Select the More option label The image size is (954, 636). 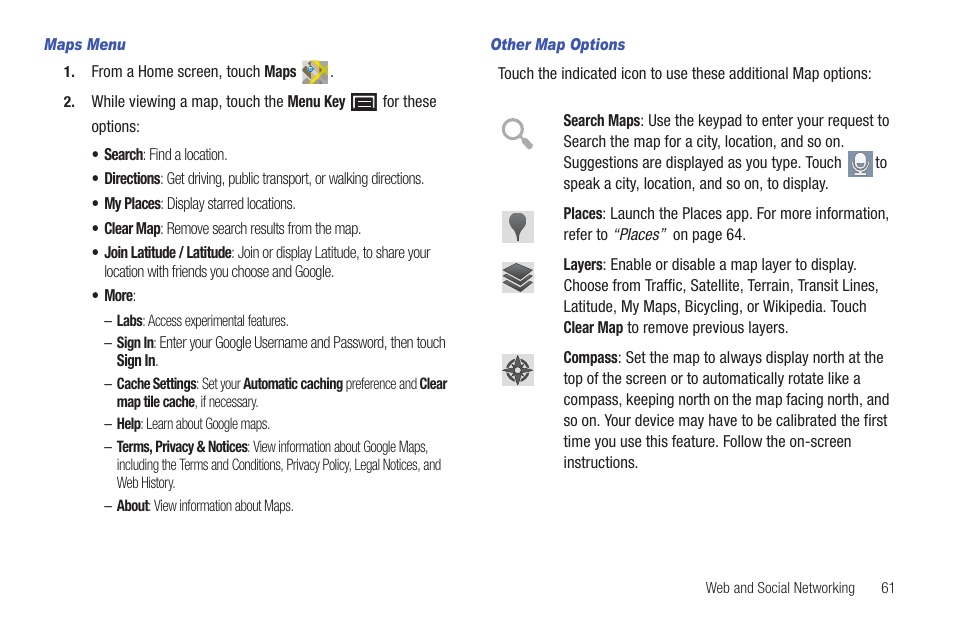(120, 296)
